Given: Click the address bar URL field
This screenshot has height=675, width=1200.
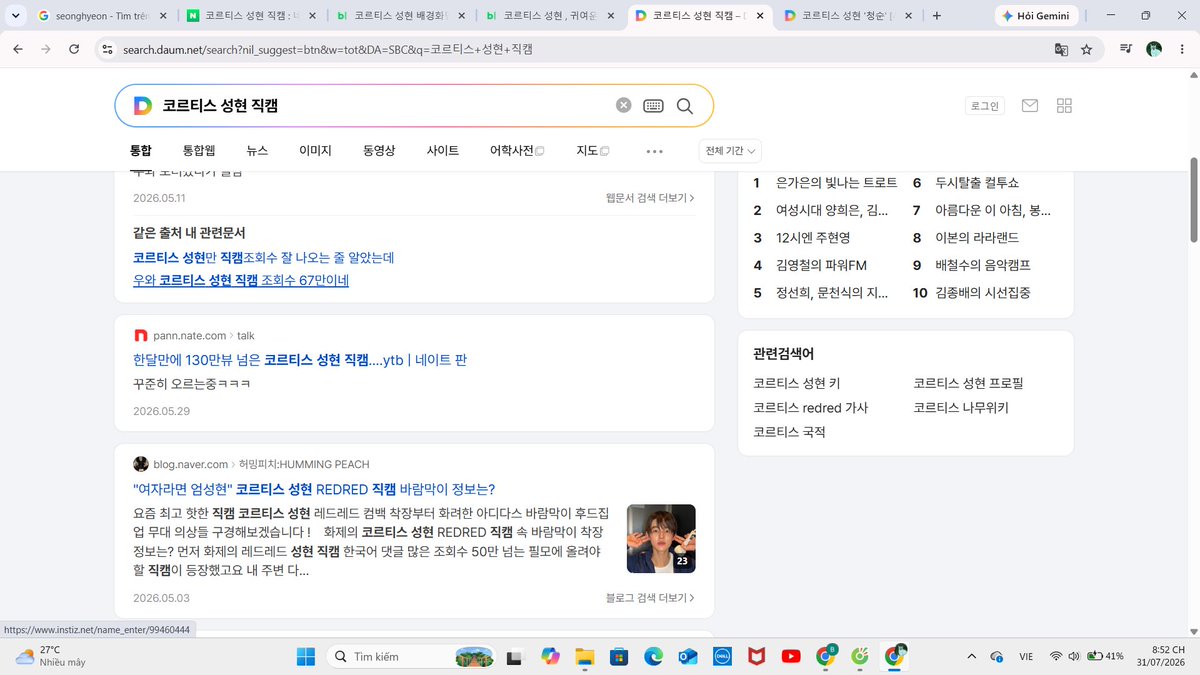Looking at the screenshot, I should (582, 49).
